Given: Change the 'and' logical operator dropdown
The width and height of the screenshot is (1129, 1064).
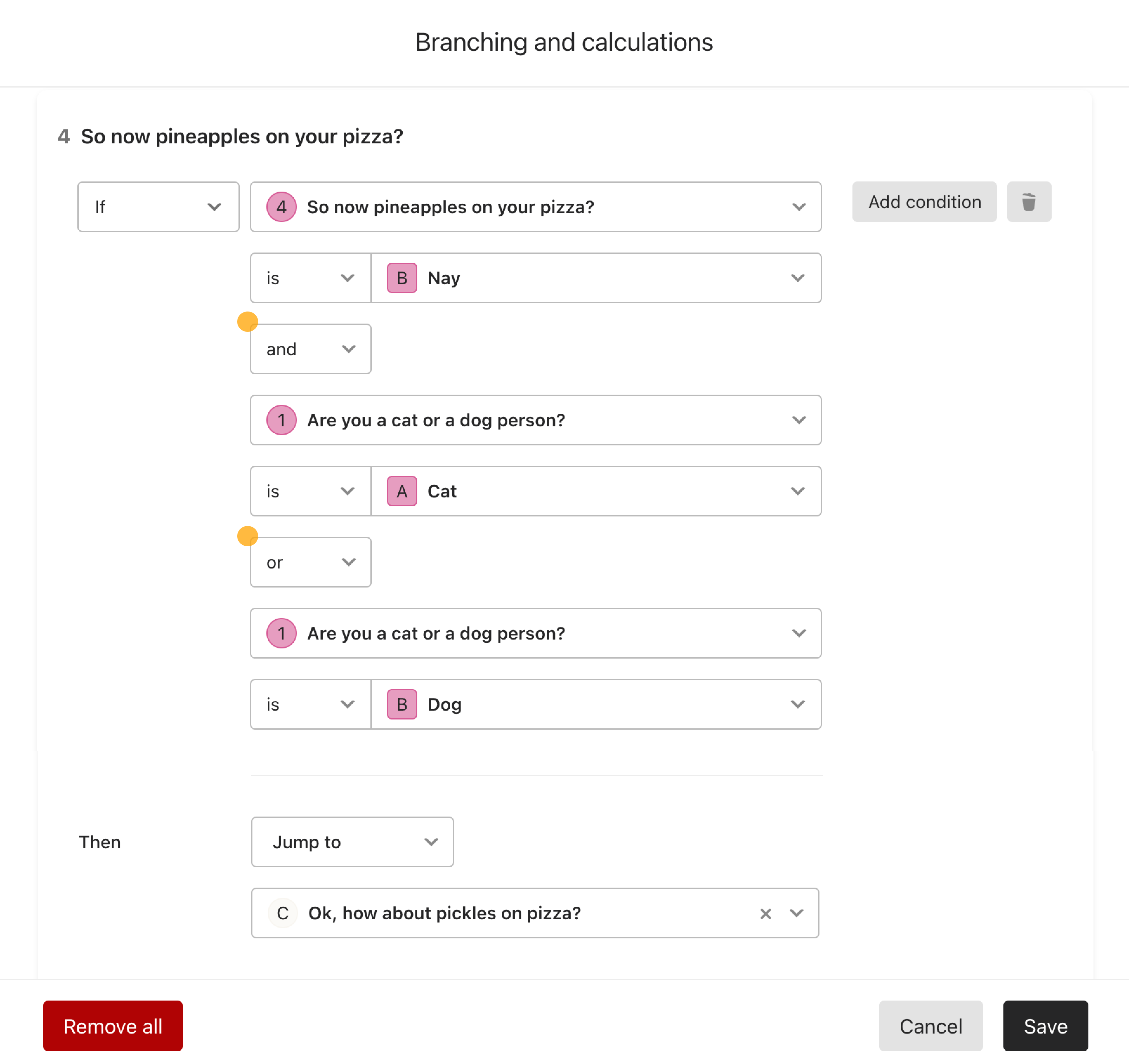Looking at the screenshot, I should tap(311, 349).
